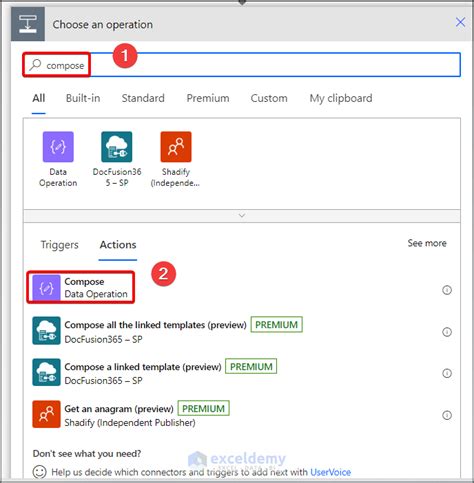Open the My clipboard tab
474x483 pixels.
pos(341,98)
